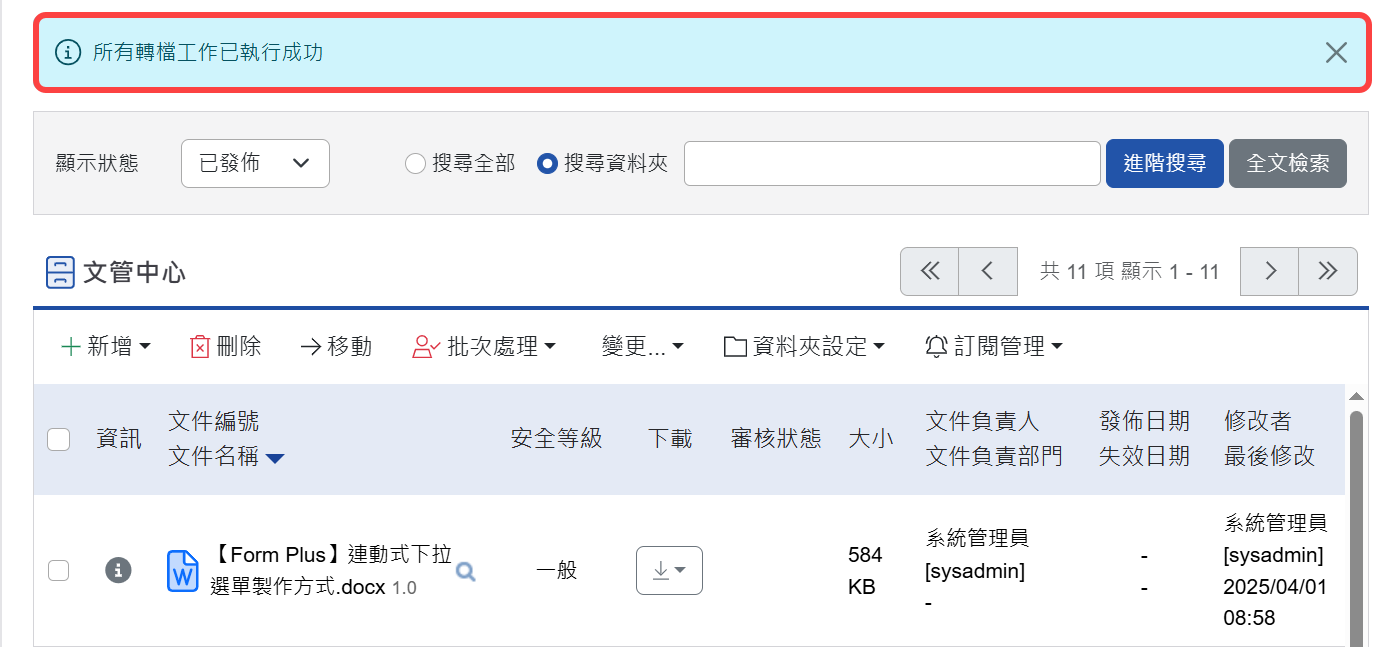Viewport: 1400px width, 647px height.
Task: Click the 發佈日期 column header
Action: [1145, 421]
